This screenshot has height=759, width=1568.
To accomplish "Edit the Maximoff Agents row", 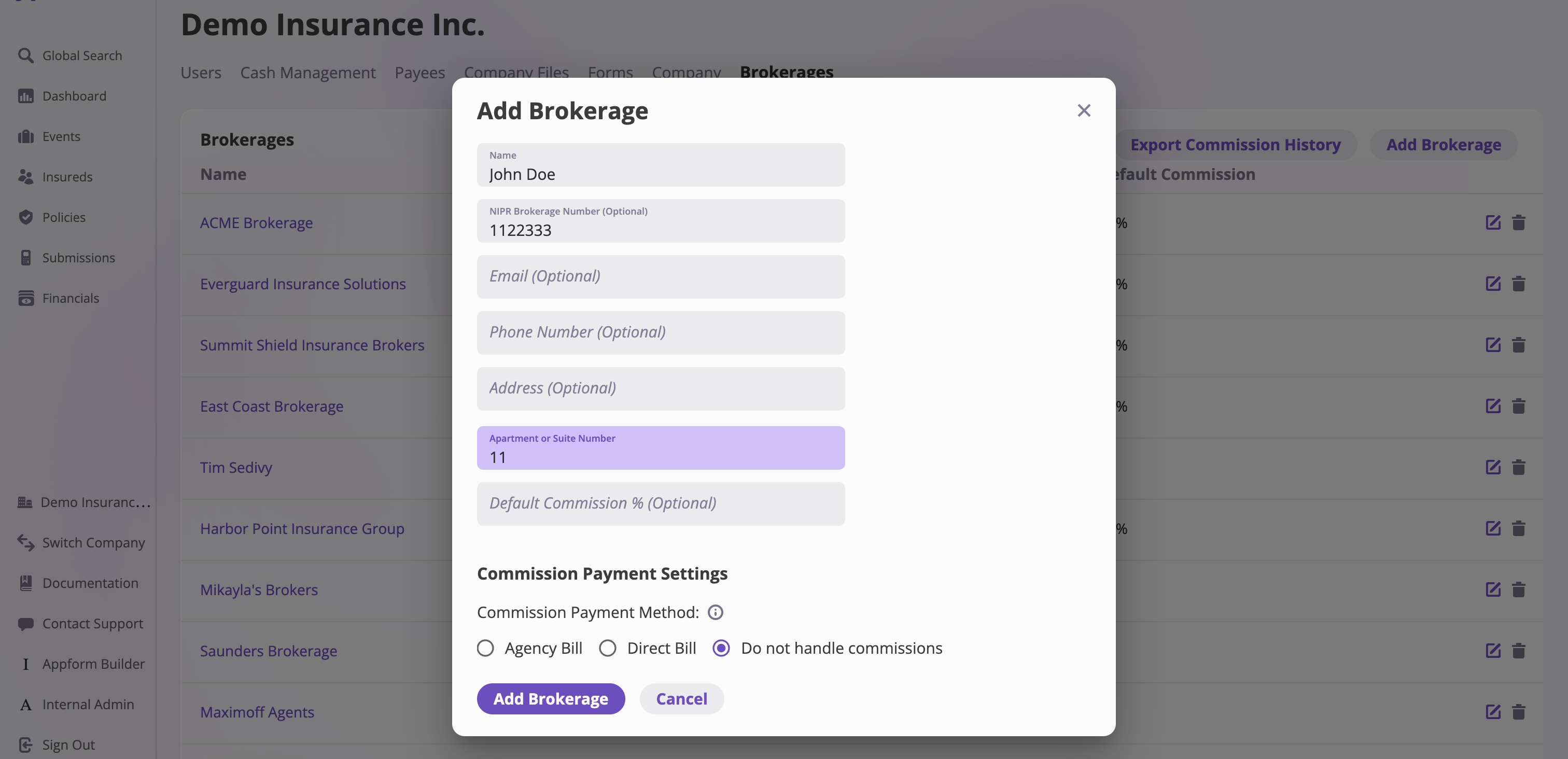I will 1492,711.
